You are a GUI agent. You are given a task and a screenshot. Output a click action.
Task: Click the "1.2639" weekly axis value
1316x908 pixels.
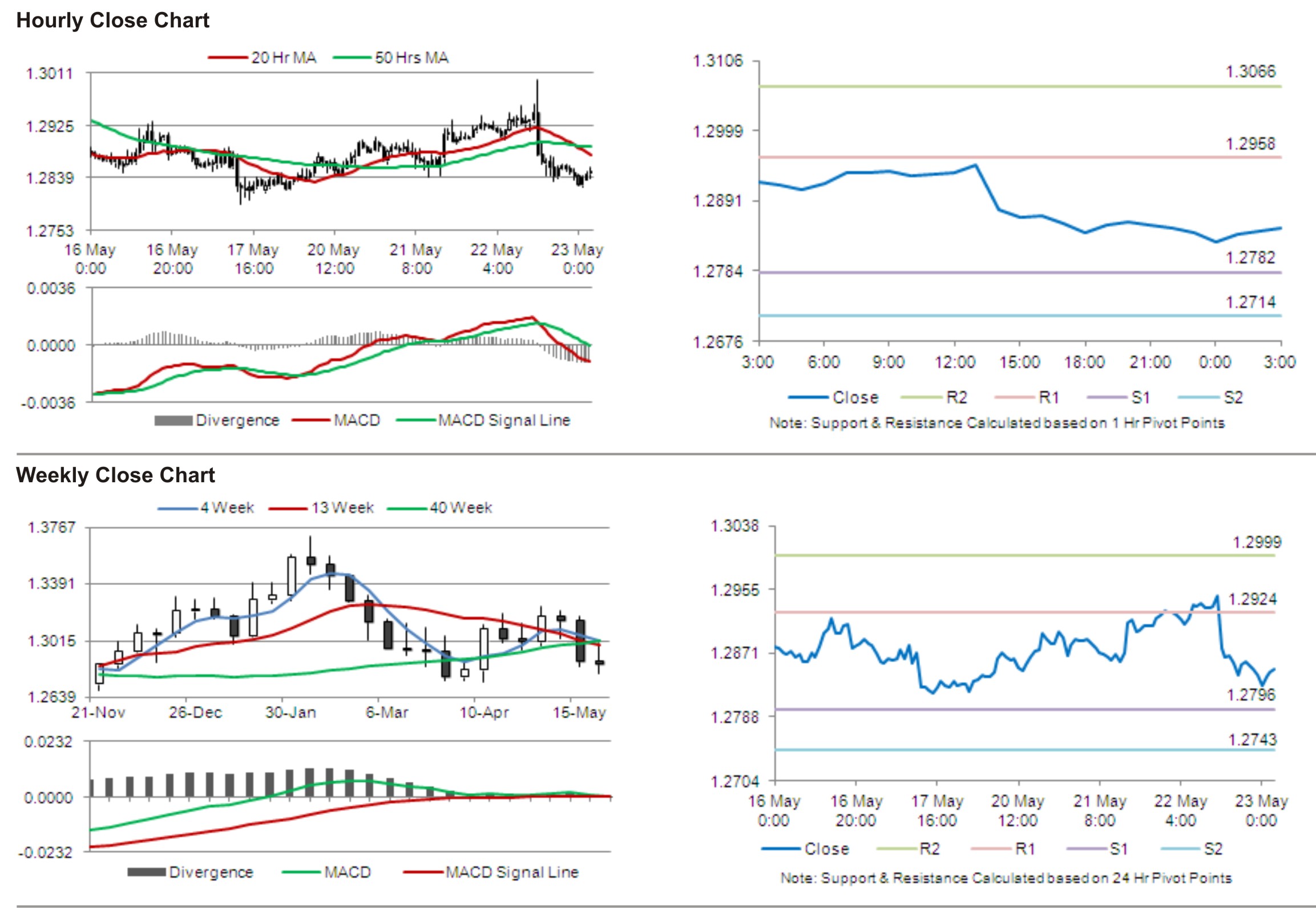pos(51,697)
